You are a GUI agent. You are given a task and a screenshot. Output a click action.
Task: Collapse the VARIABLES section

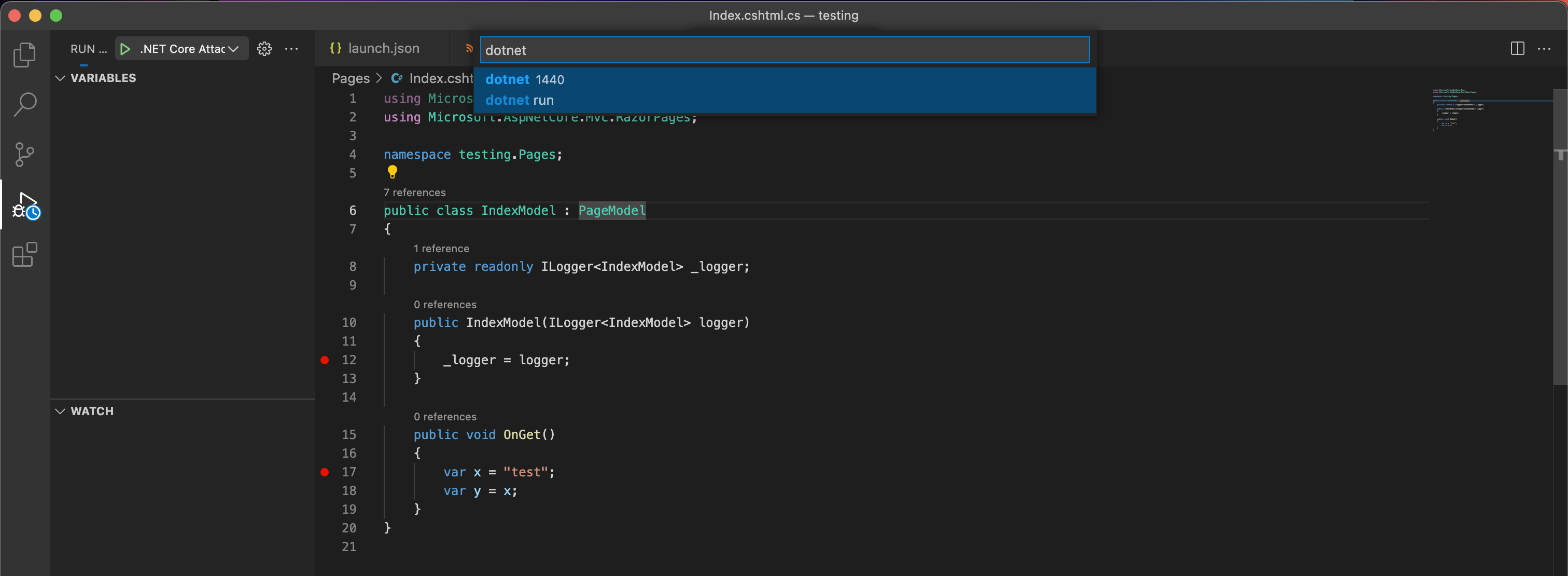click(60, 78)
